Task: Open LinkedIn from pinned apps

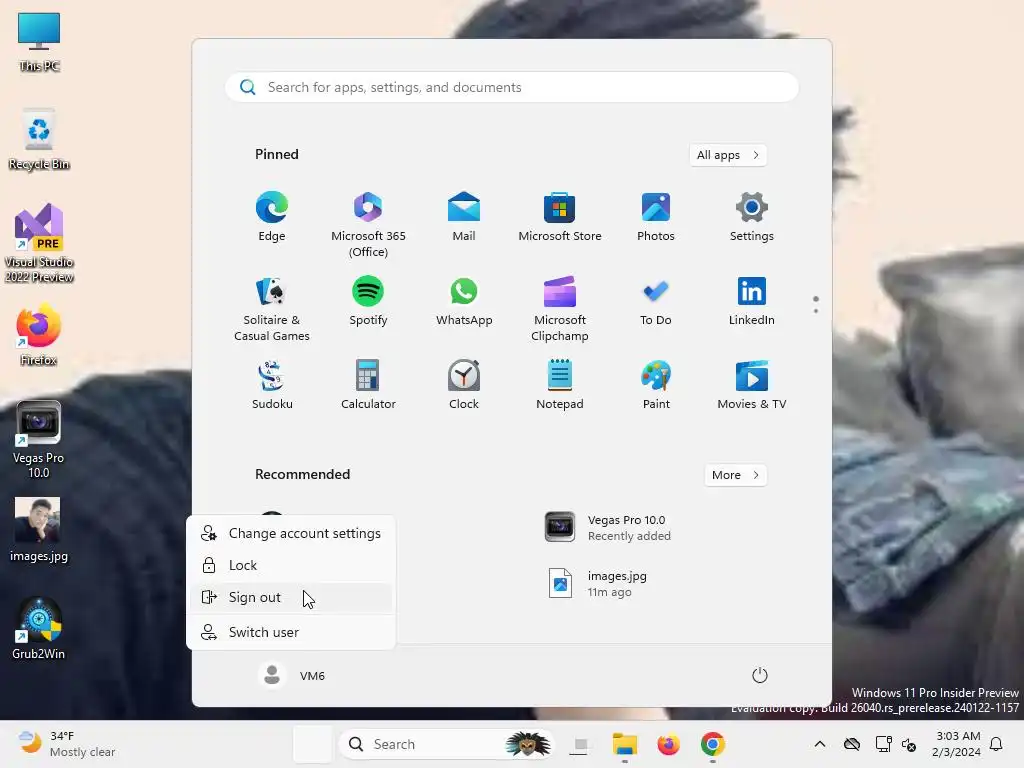Action: (x=752, y=301)
